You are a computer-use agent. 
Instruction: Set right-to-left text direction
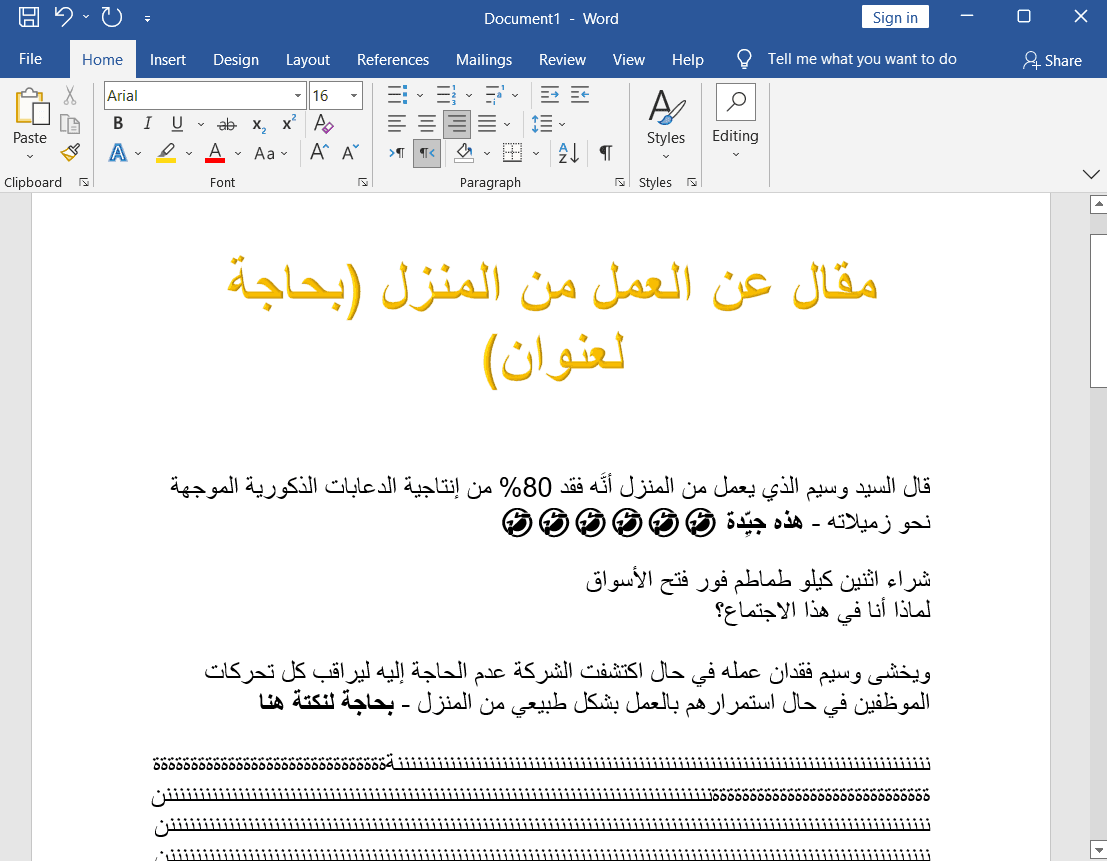pos(427,153)
